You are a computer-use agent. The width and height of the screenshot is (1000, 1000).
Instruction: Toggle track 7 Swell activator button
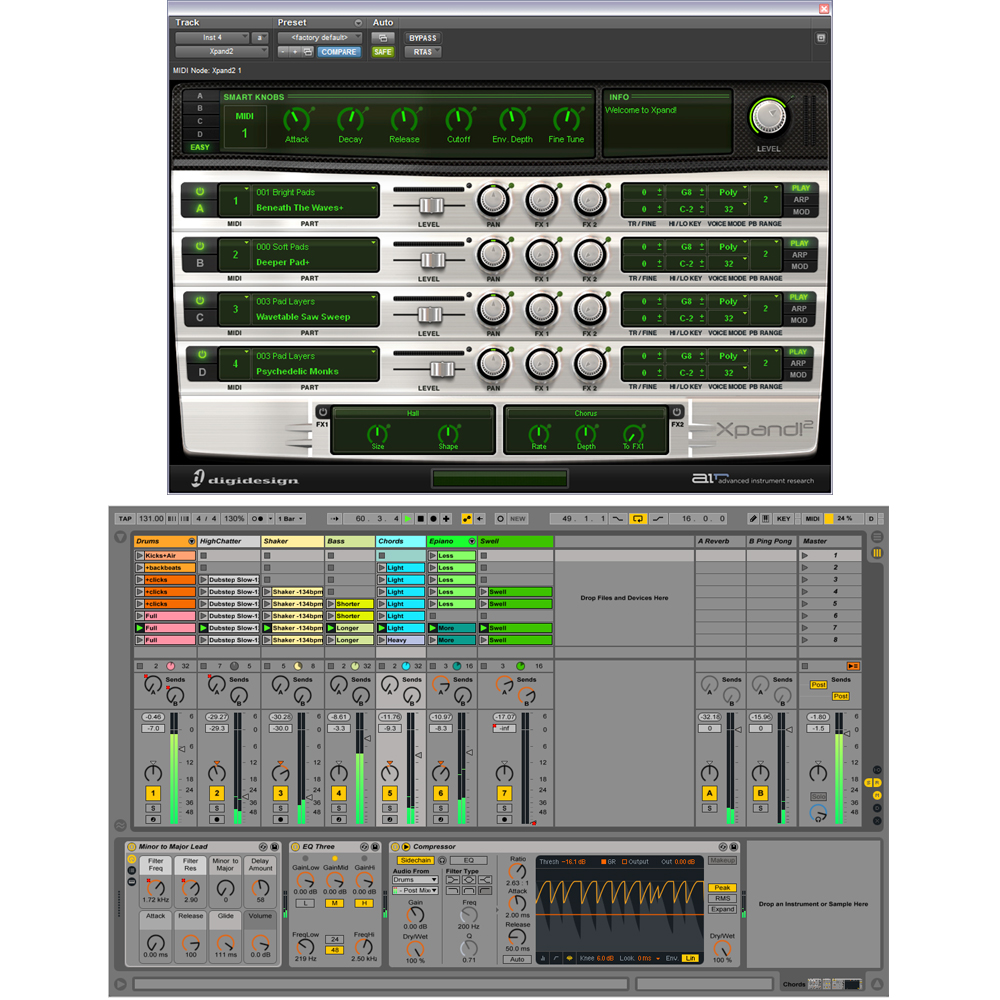tap(504, 793)
